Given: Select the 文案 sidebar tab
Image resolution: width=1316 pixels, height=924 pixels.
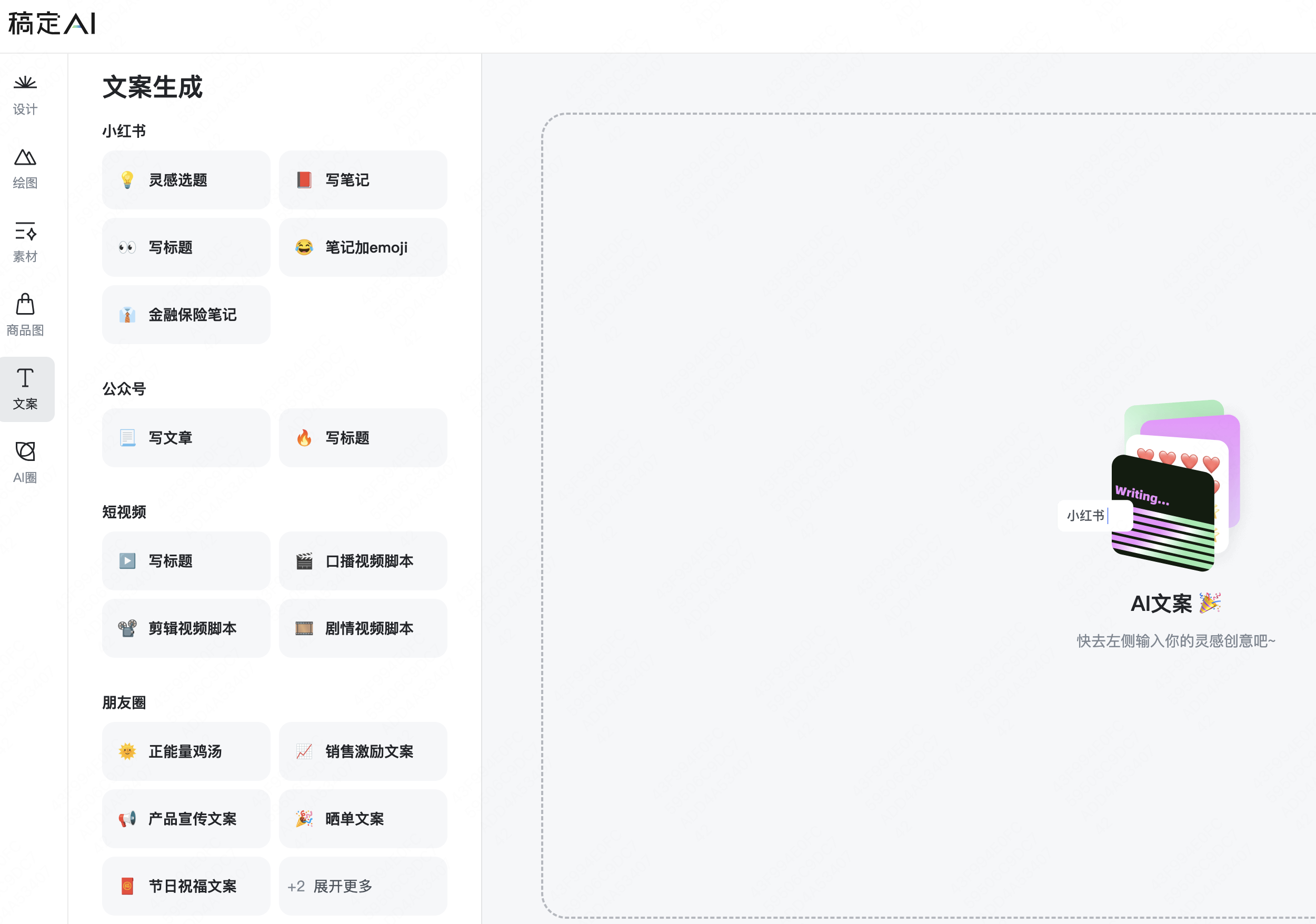Looking at the screenshot, I should (x=26, y=389).
